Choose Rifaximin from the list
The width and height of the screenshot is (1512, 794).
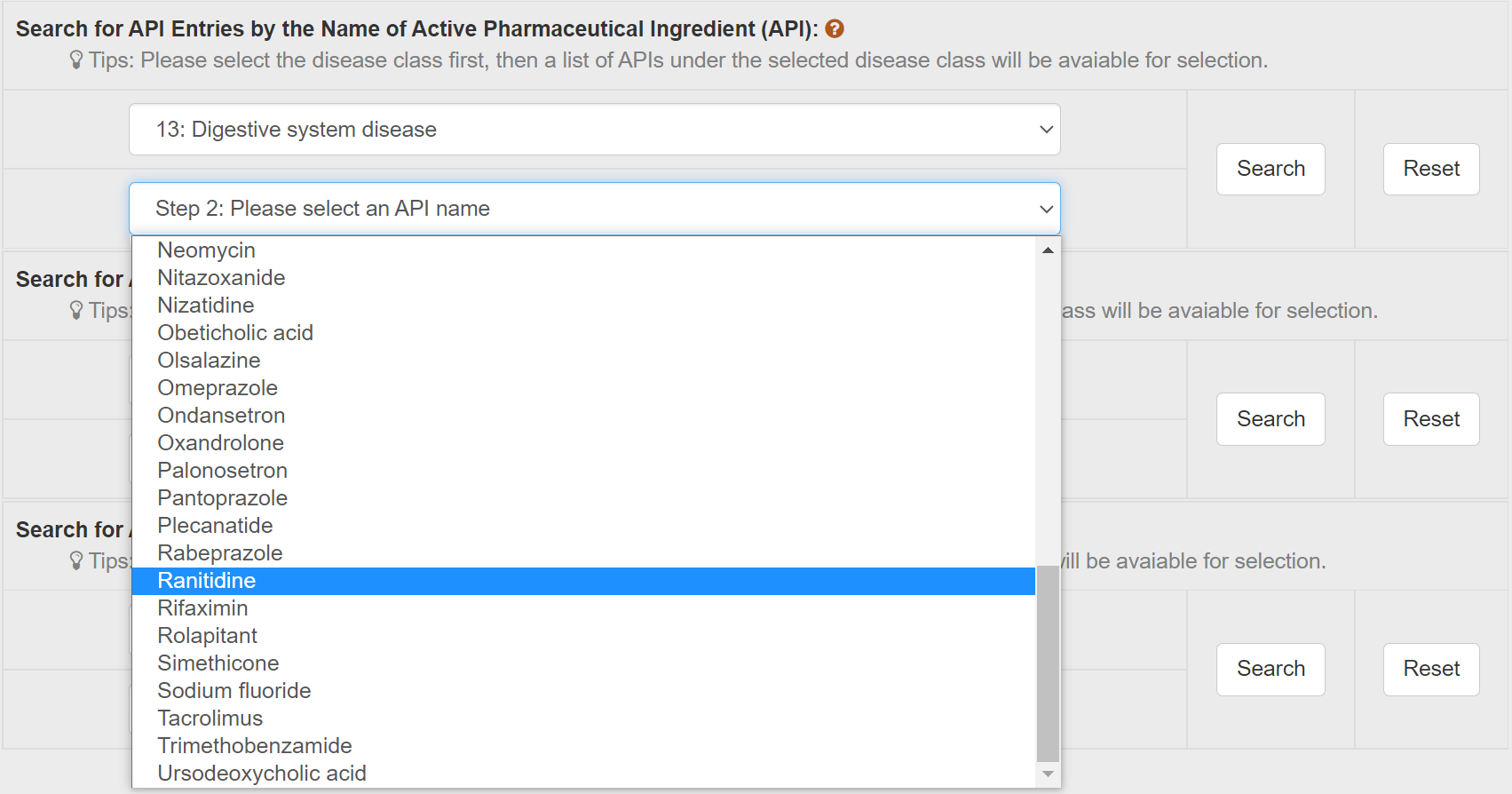pos(202,608)
